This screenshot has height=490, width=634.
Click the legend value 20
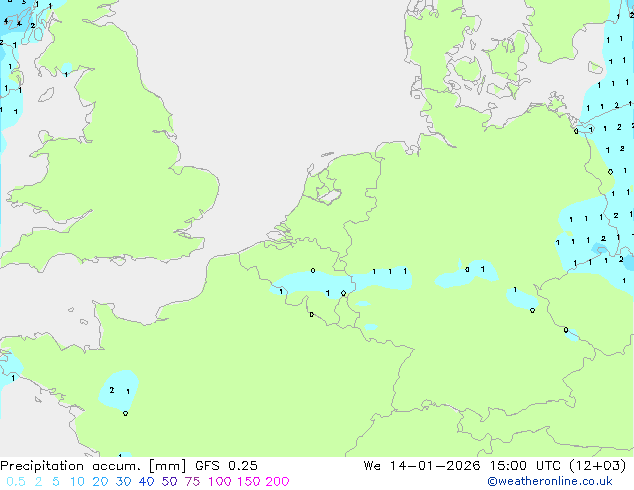[100, 482]
